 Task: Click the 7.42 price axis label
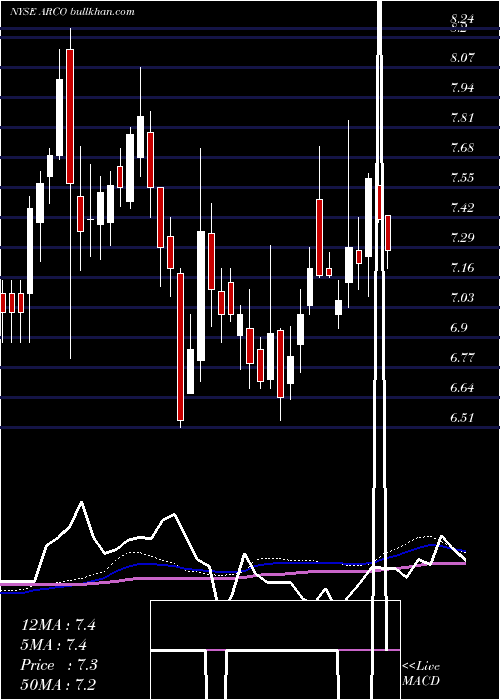pos(462,208)
